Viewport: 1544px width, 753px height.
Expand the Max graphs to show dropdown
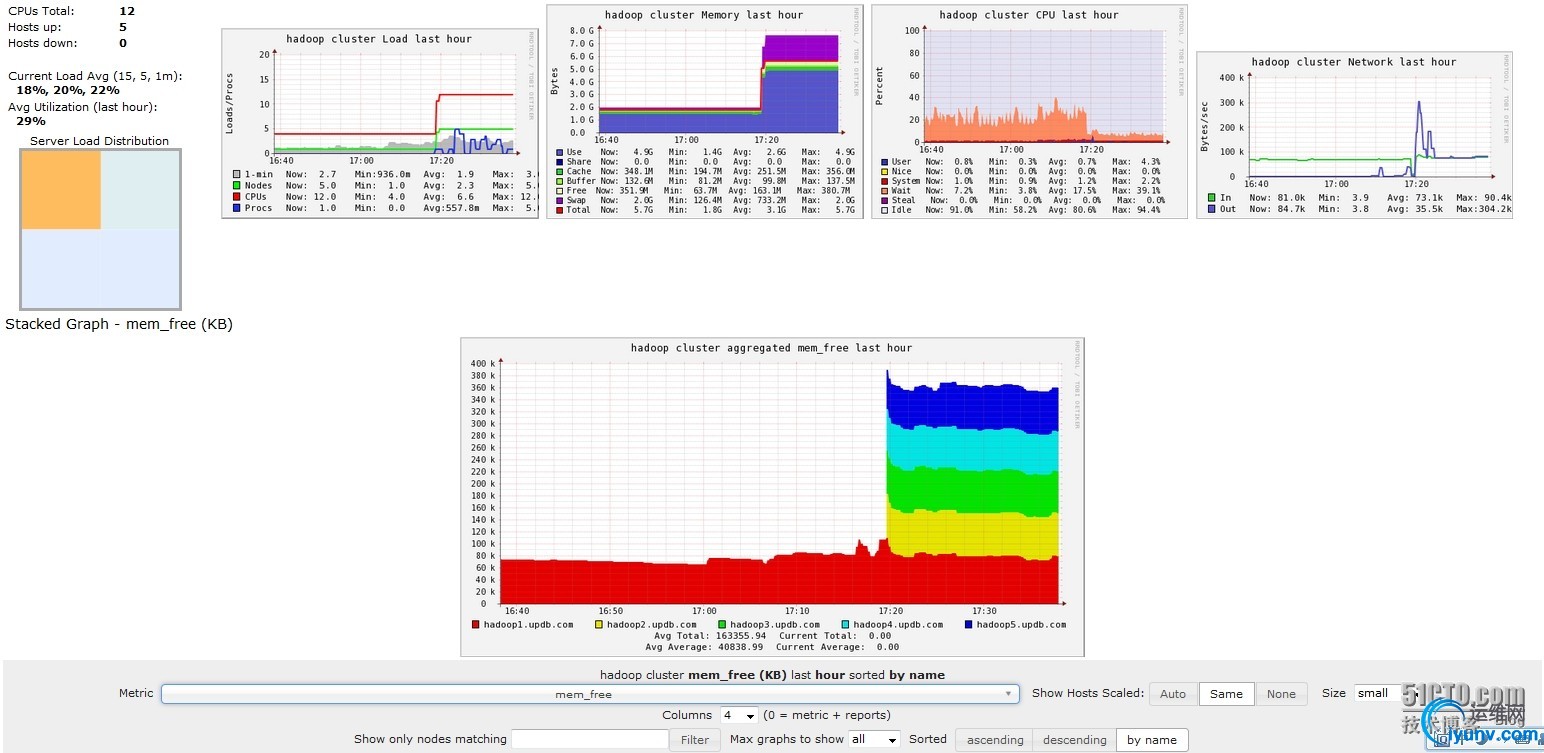click(873, 740)
